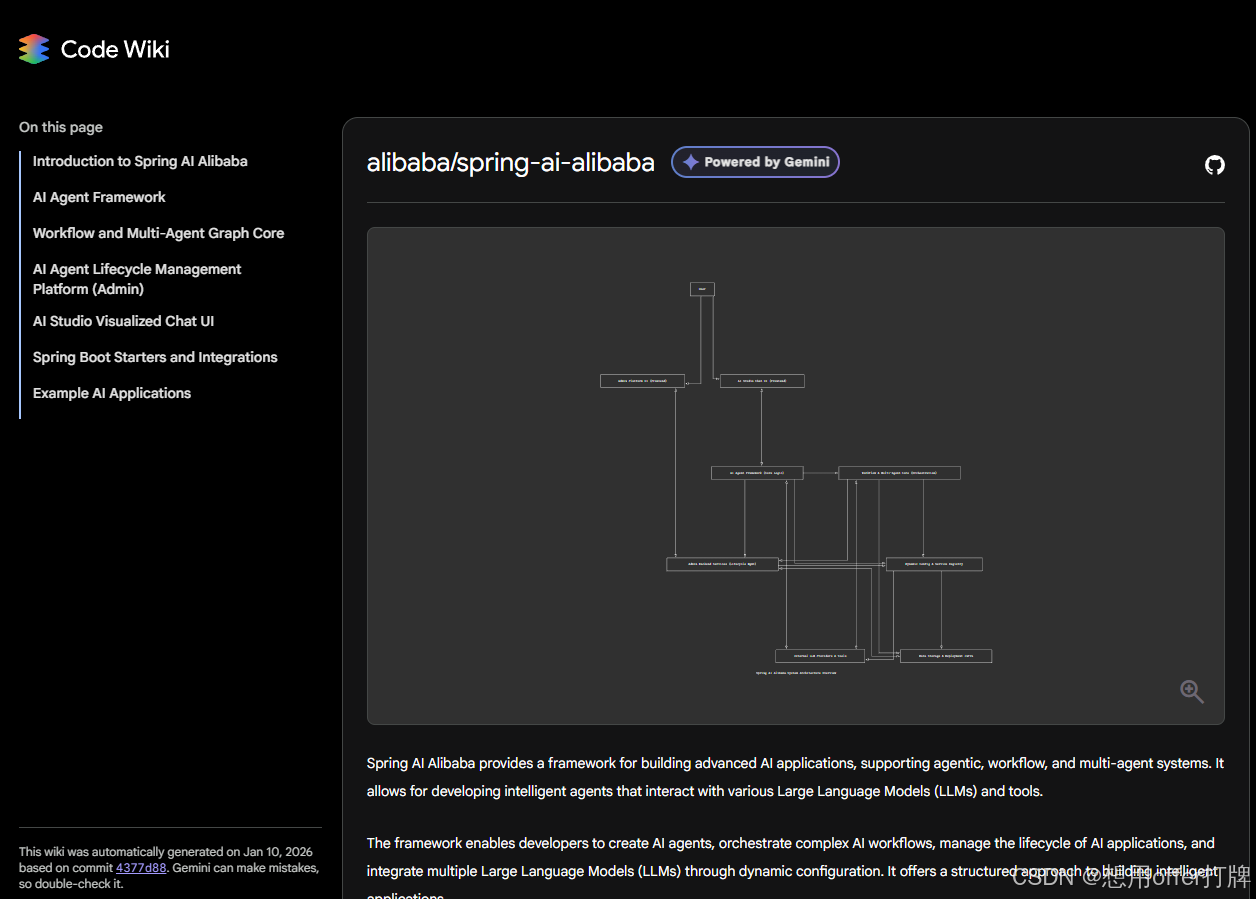Click the Admin Backend Services diagram node
Image resolution: width=1256 pixels, height=899 pixels.
pyautogui.click(x=722, y=564)
